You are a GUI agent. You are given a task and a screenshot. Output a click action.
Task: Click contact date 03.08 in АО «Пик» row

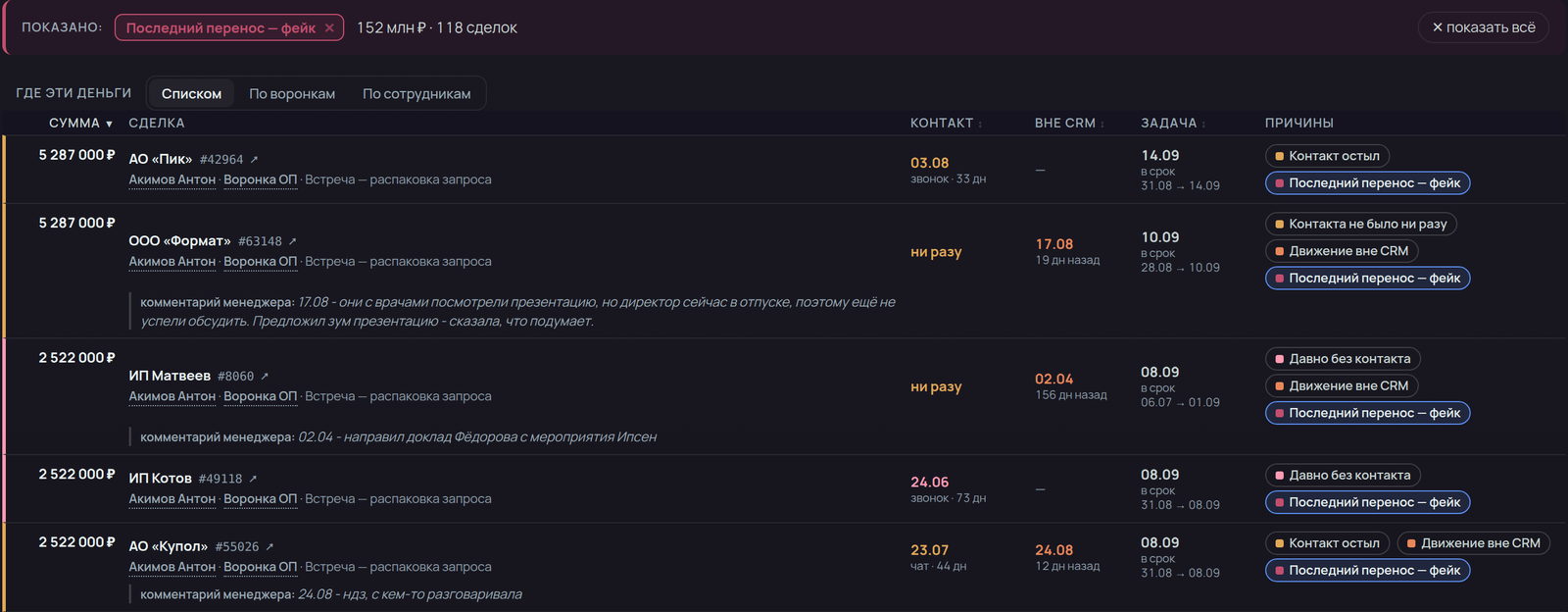[x=930, y=163]
